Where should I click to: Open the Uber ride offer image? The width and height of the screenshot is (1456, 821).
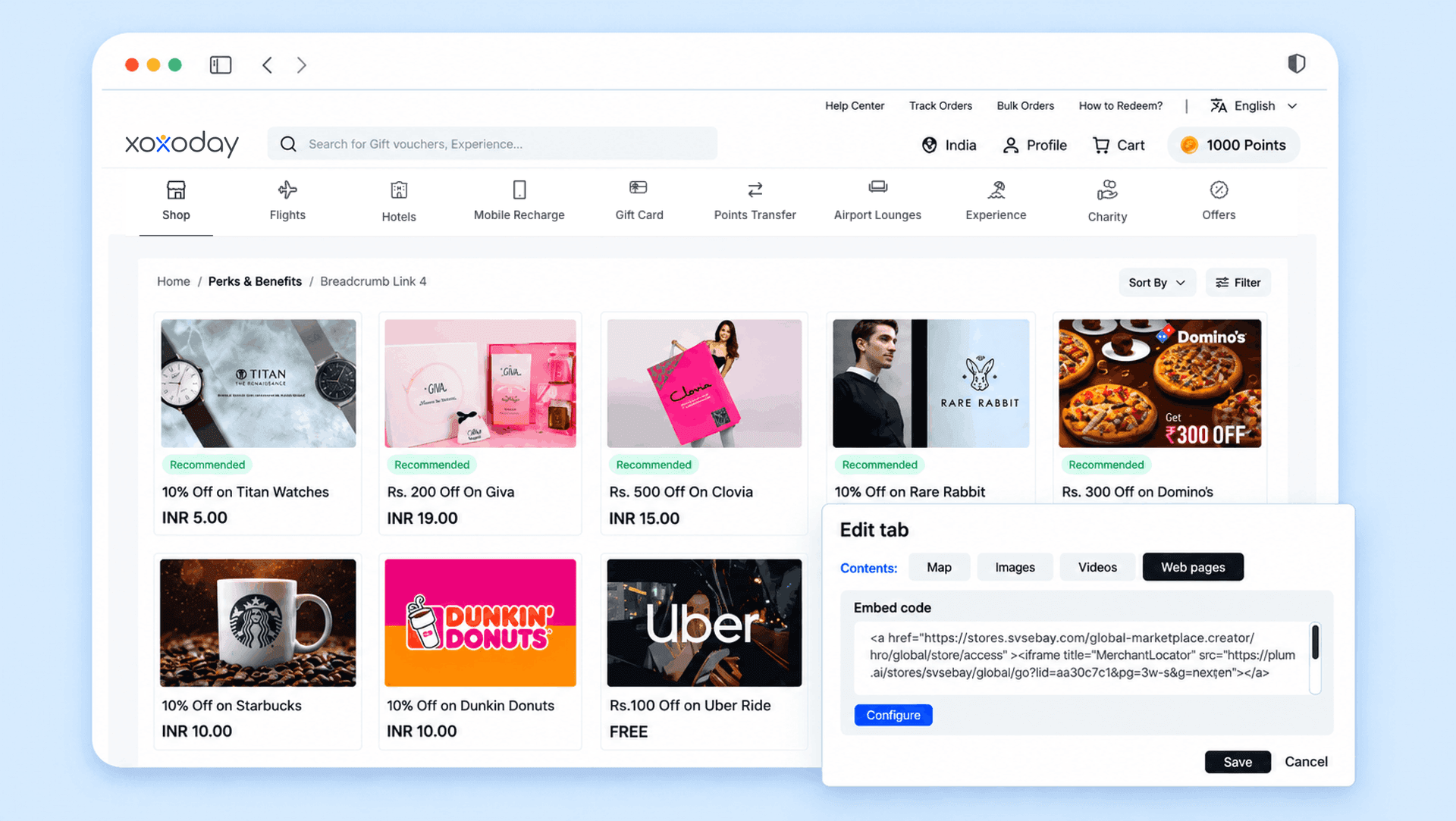[704, 623]
